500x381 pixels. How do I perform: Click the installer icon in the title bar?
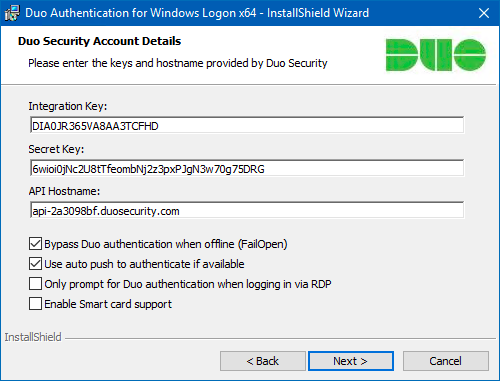coord(12,13)
